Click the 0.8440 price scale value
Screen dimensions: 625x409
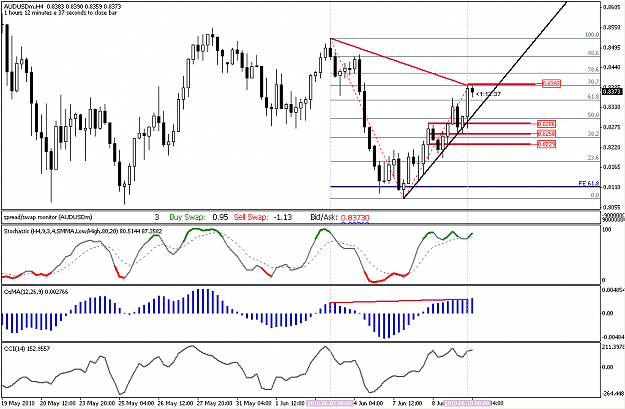612,67
